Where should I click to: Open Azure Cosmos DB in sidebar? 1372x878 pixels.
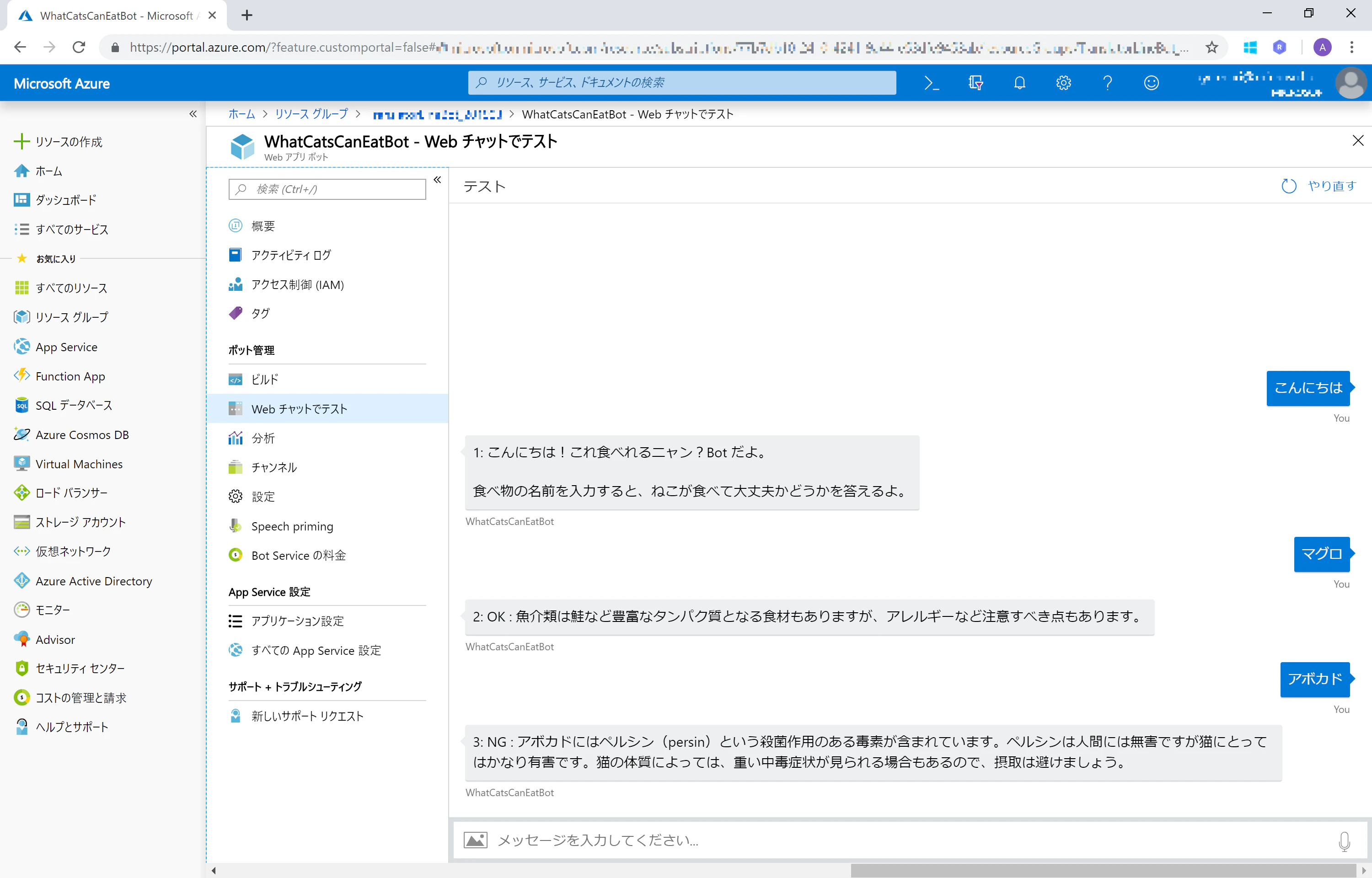click(x=102, y=435)
